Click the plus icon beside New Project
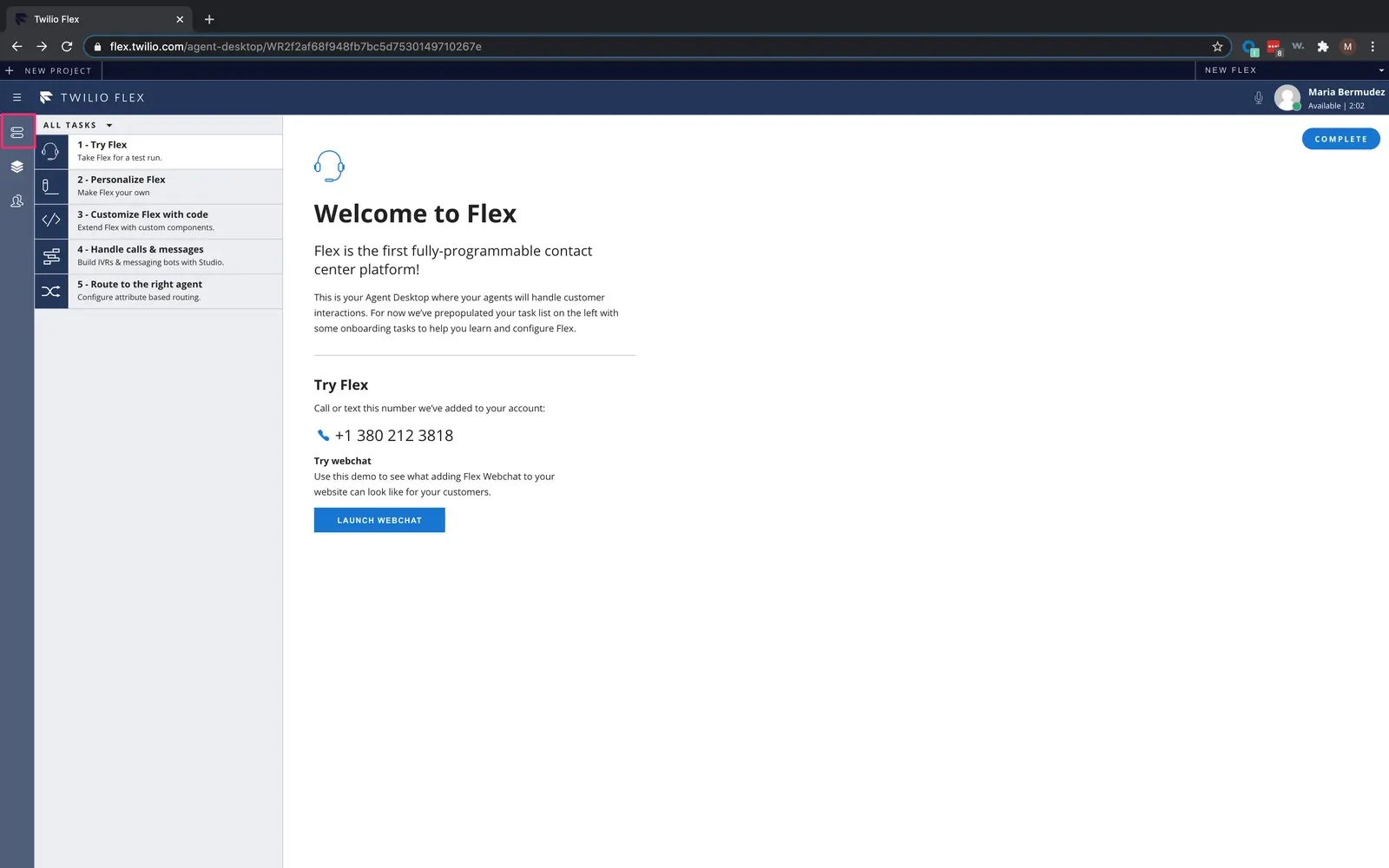1389x868 pixels. pos(10,70)
